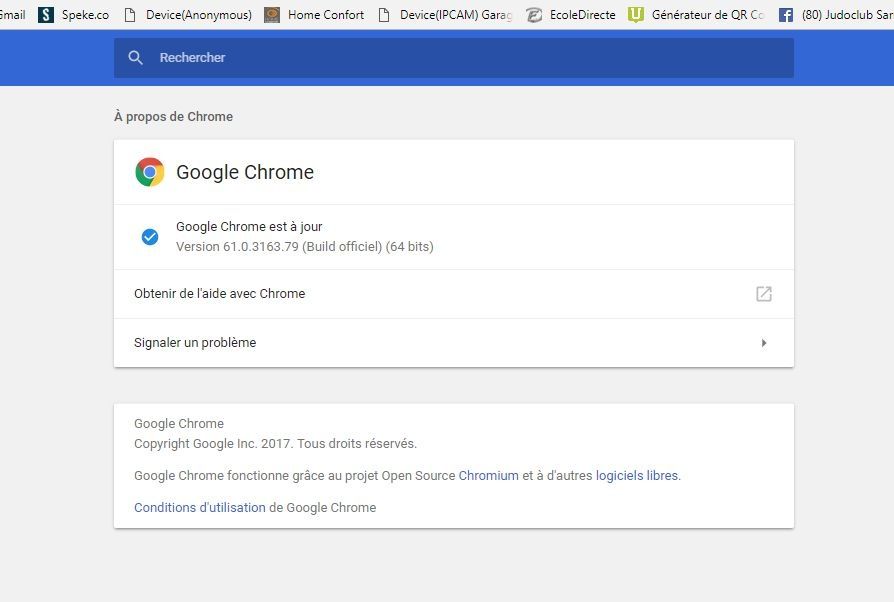Open the external link icon for Chrome help

point(763,294)
